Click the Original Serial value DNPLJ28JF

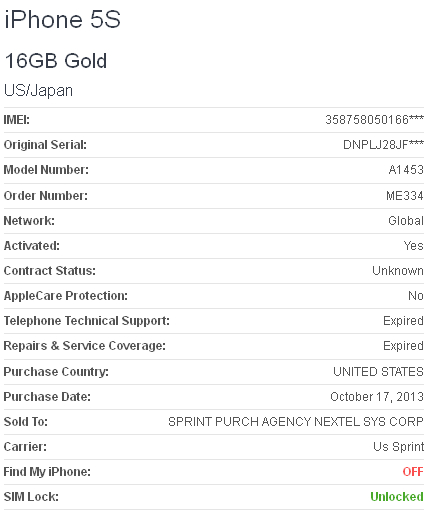pyautogui.click(x=383, y=145)
